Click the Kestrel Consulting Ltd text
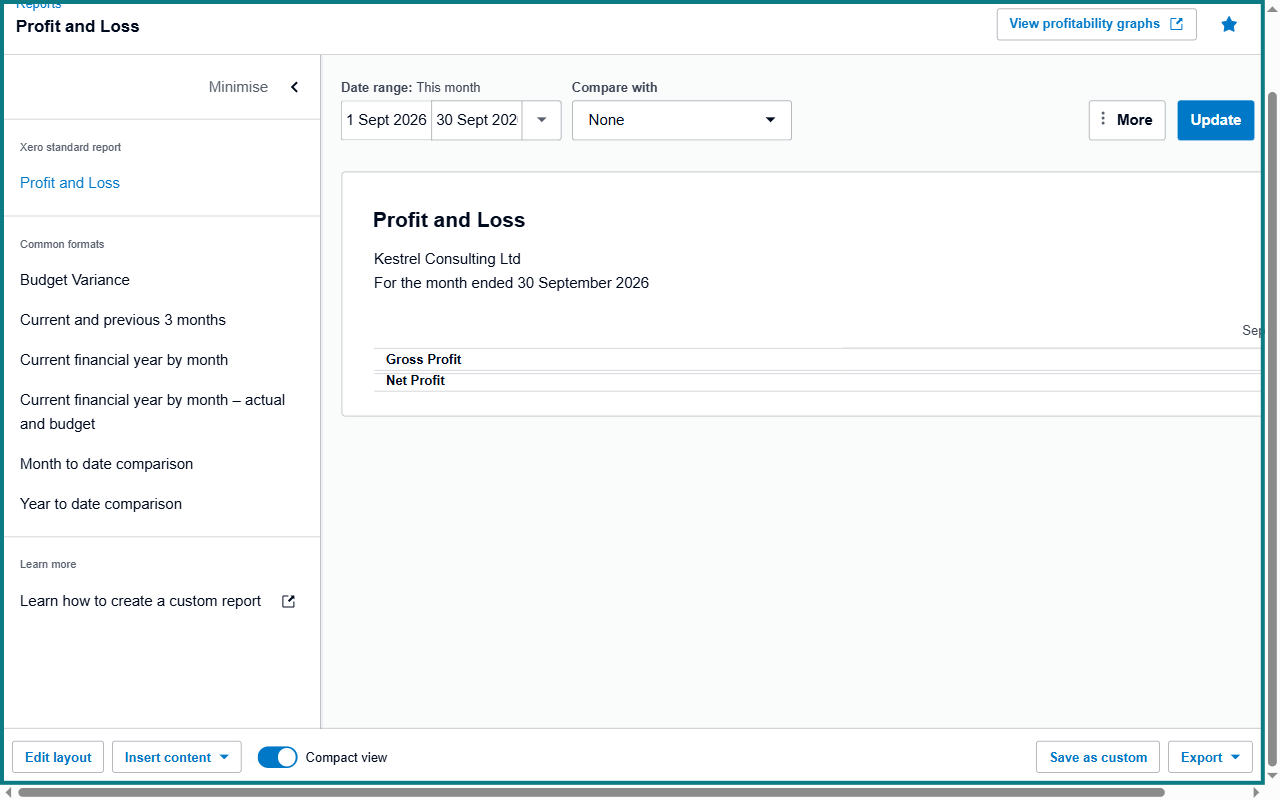The image size is (1280, 800). (x=447, y=259)
